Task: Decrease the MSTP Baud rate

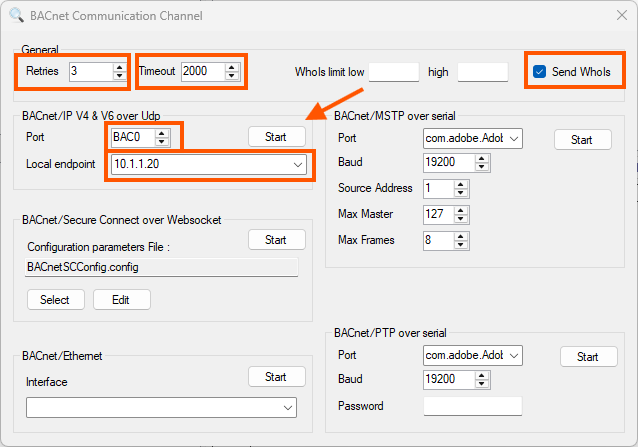Action: (x=482, y=167)
